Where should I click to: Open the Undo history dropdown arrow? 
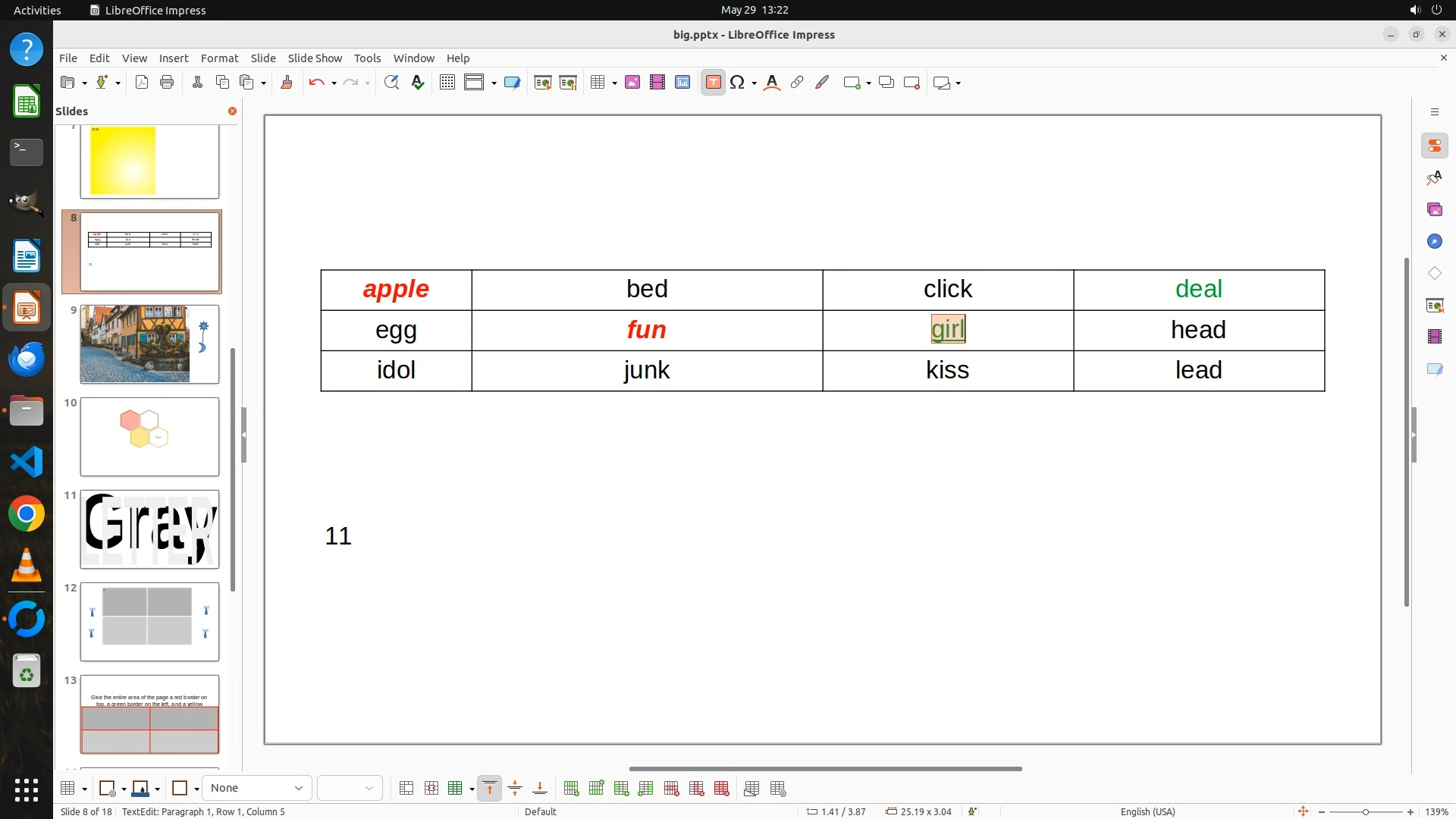coord(334,83)
